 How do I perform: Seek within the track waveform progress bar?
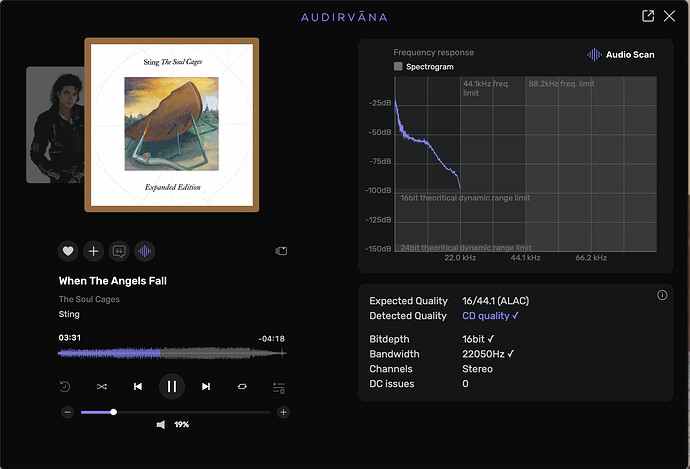coord(172,353)
